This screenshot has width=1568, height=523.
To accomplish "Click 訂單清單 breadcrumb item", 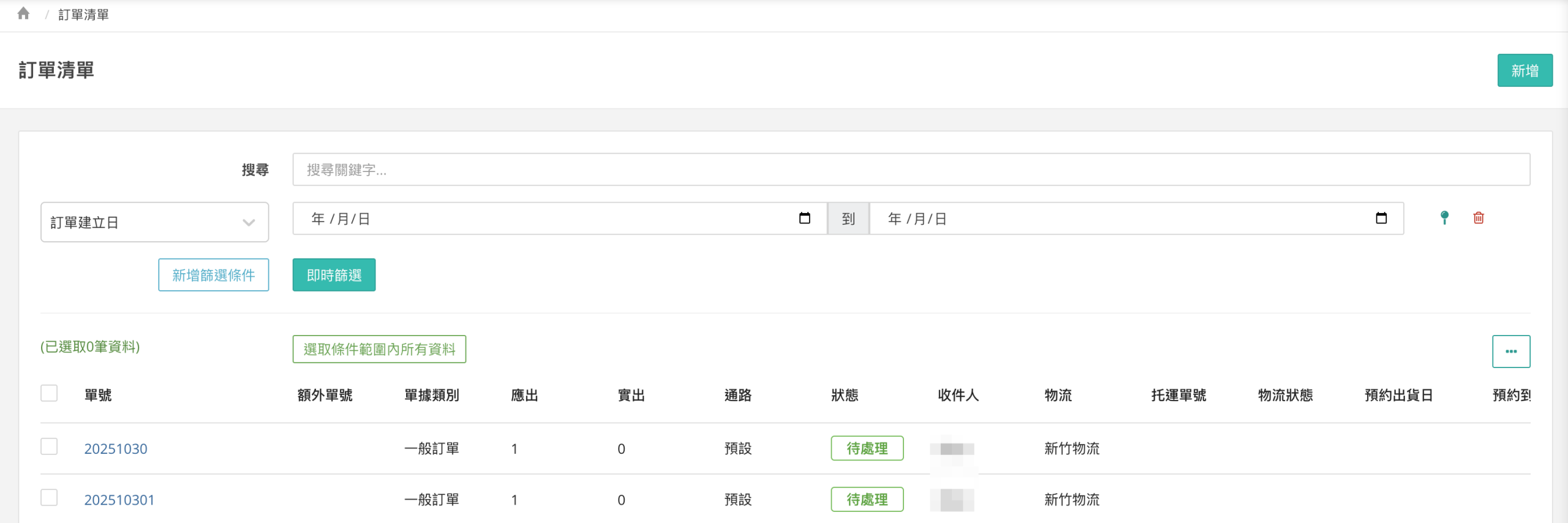I will [83, 15].
